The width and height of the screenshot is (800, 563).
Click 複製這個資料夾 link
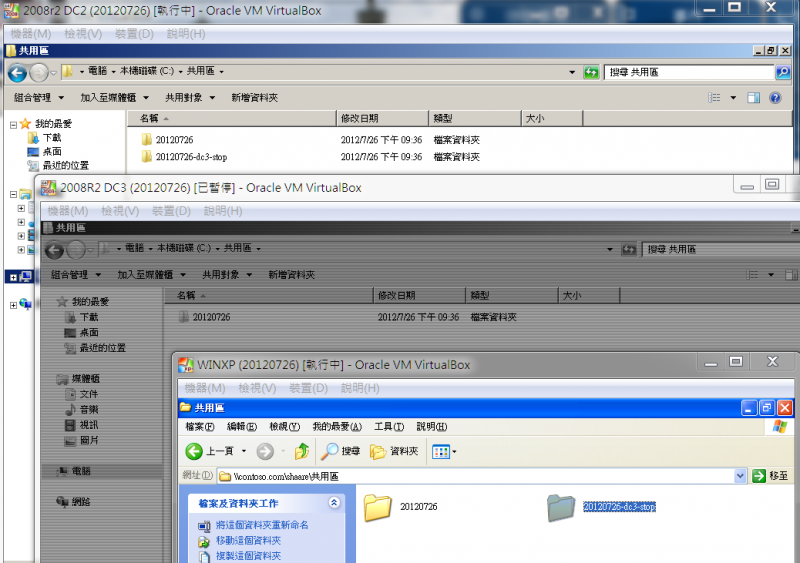point(248,556)
